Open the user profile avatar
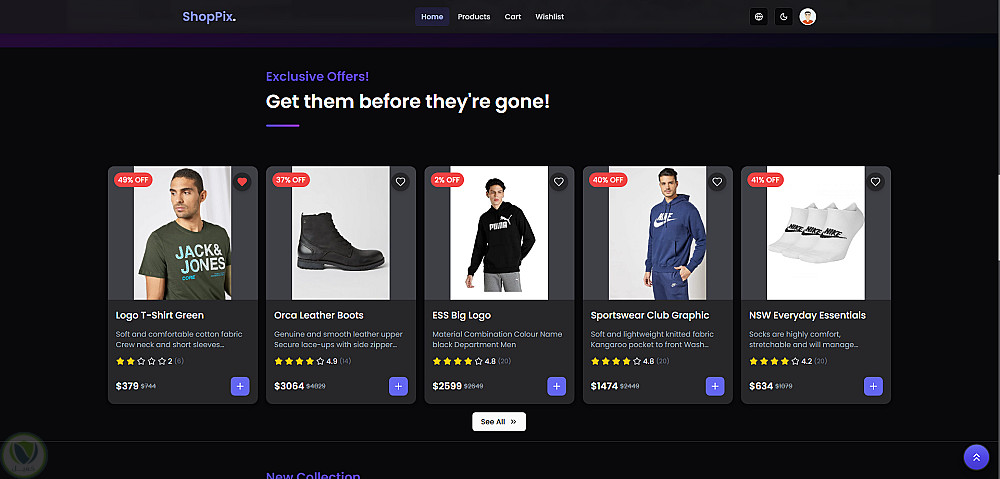Viewport: 1000px width, 479px height. 808,16
